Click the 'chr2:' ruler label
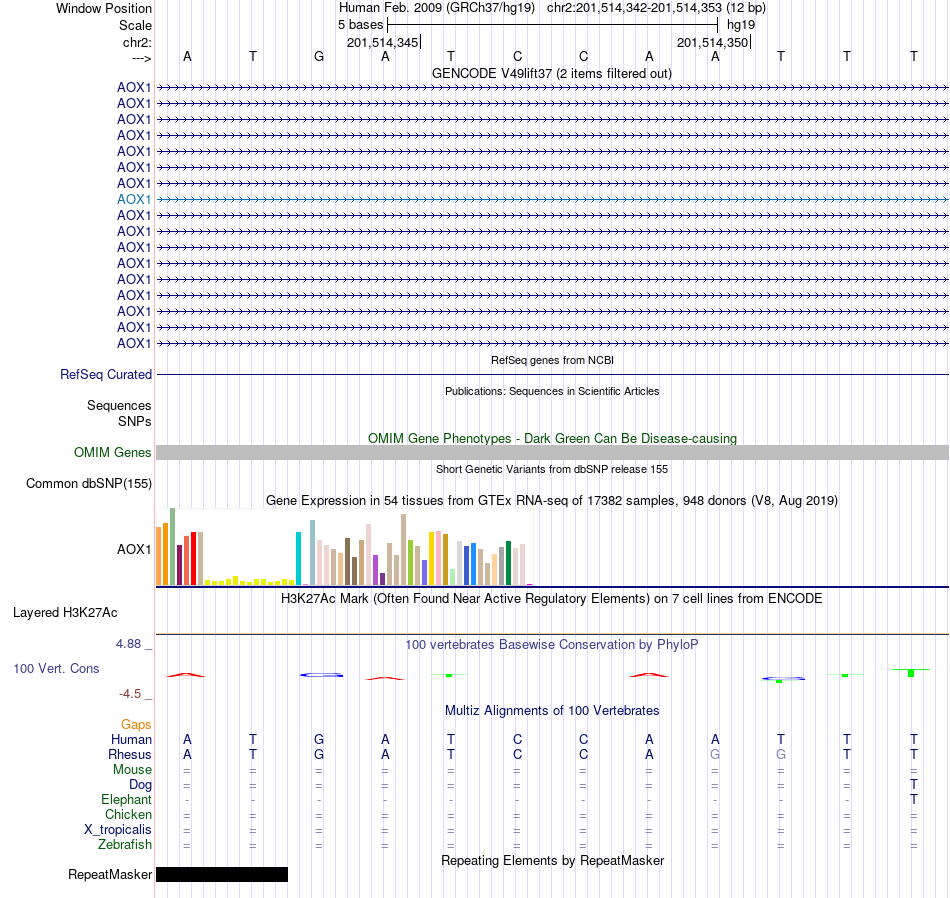The image size is (950, 898). 138,42
